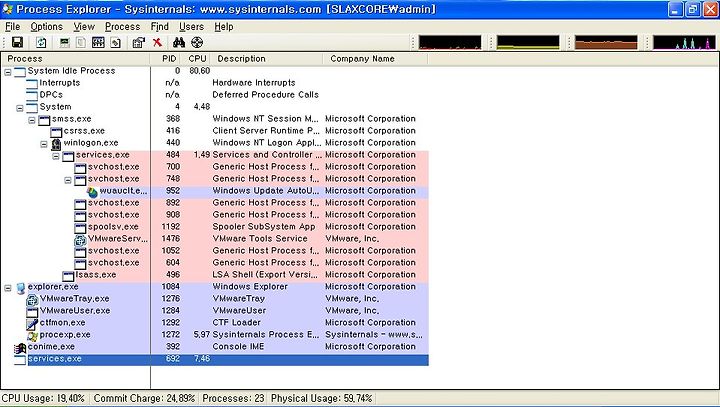Click the CPU usage history graph
Viewport: 720px width, 407px height.
pyautogui.click(x=450, y=42)
